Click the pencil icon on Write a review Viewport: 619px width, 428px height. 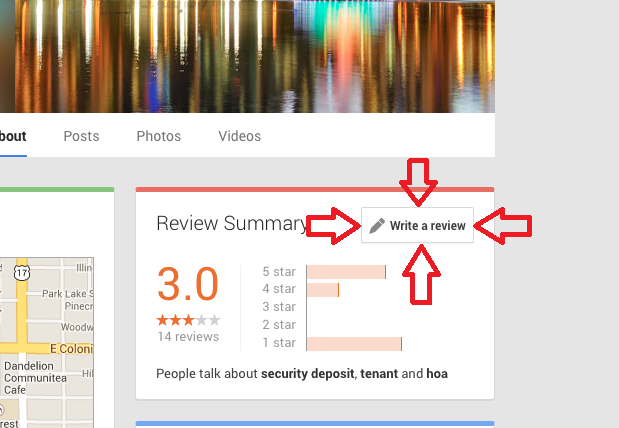[377, 225]
